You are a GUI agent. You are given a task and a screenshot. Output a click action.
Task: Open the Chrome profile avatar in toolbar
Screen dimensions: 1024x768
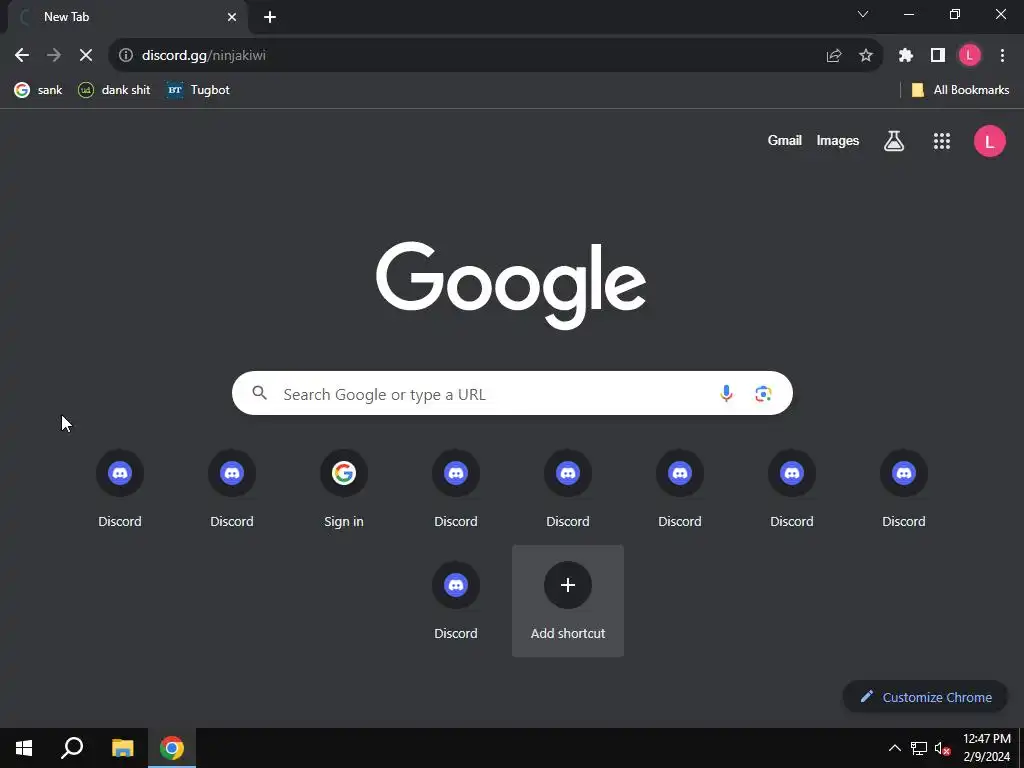[970, 56]
